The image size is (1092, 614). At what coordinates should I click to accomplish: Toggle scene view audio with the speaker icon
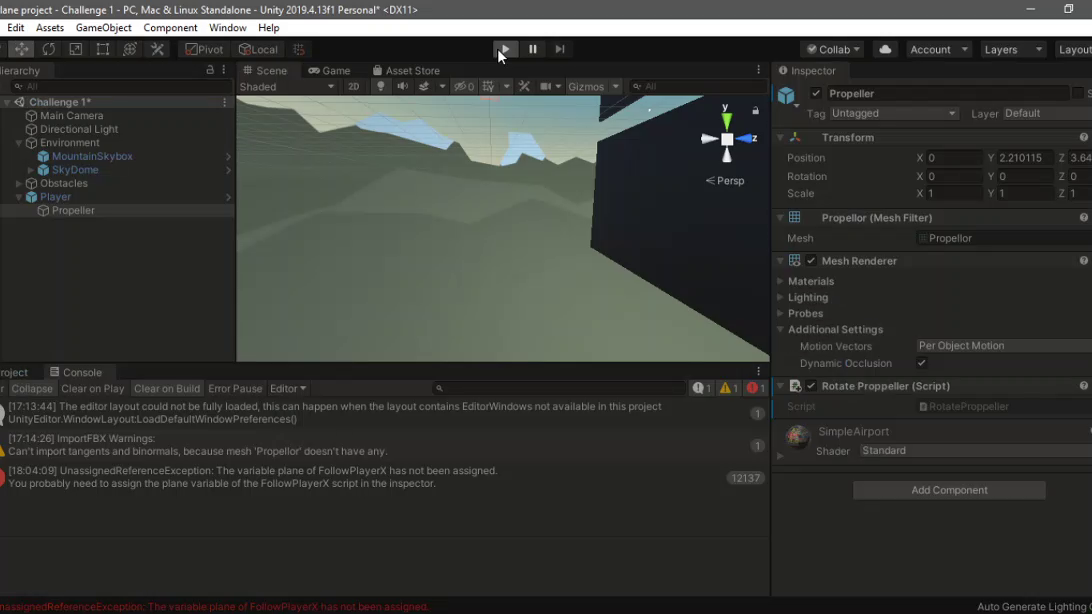click(403, 86)
